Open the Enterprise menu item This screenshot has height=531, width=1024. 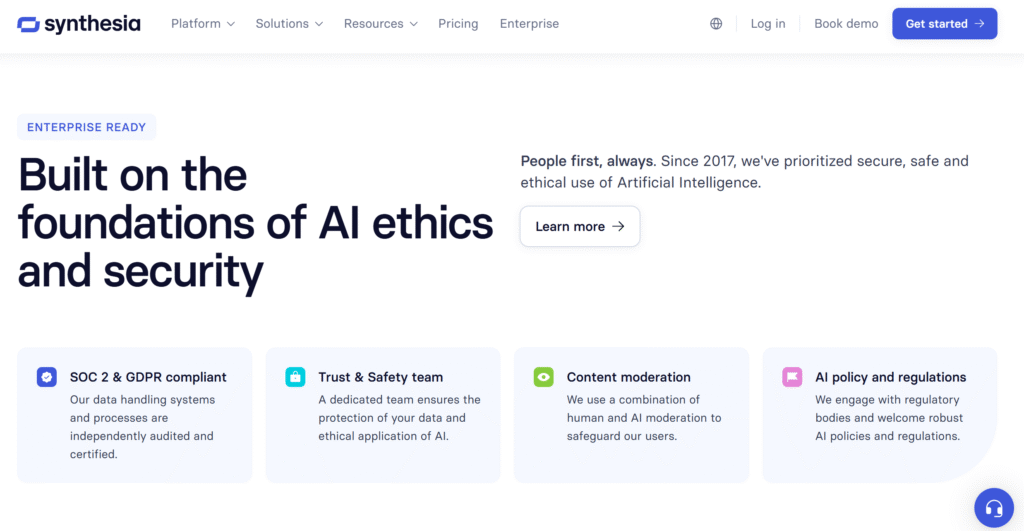pos(529,24)
